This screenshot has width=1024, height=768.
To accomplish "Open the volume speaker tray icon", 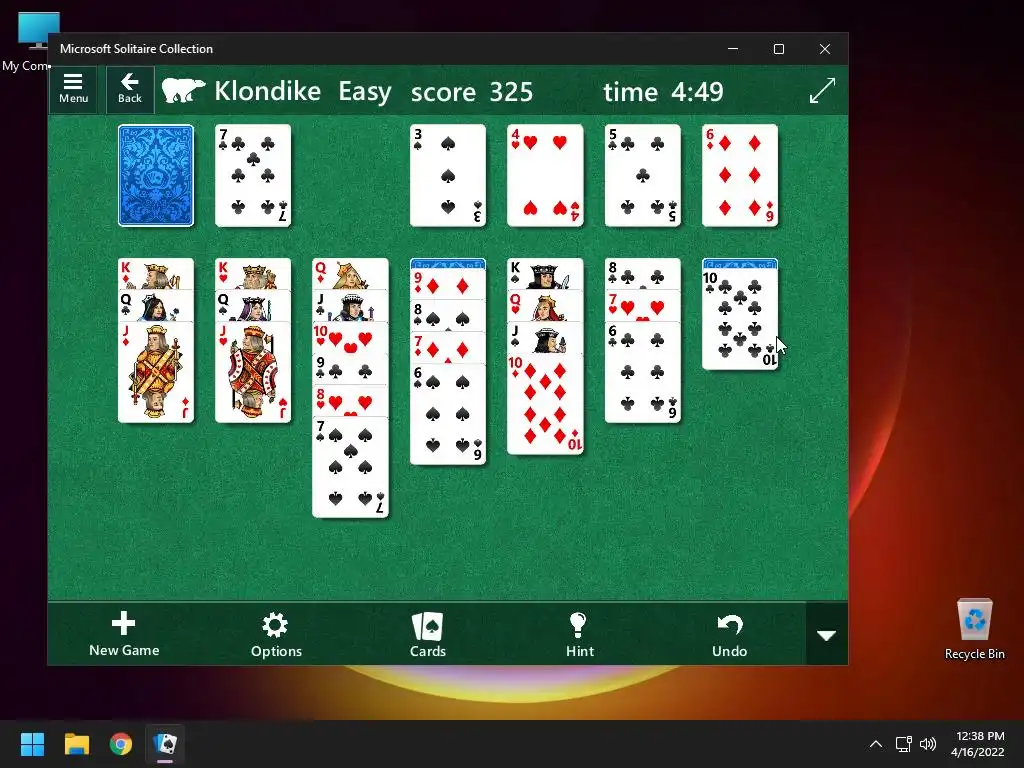I will pyautogui.click(x=927, y=744).
